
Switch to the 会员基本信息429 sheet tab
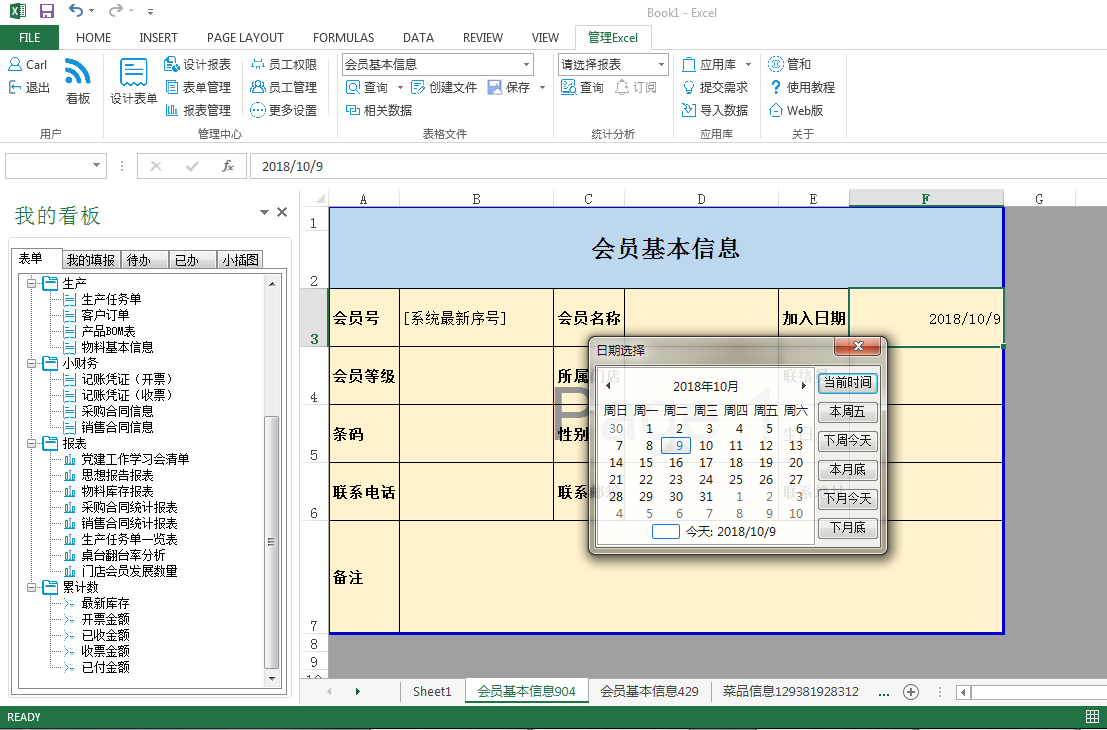650,692
